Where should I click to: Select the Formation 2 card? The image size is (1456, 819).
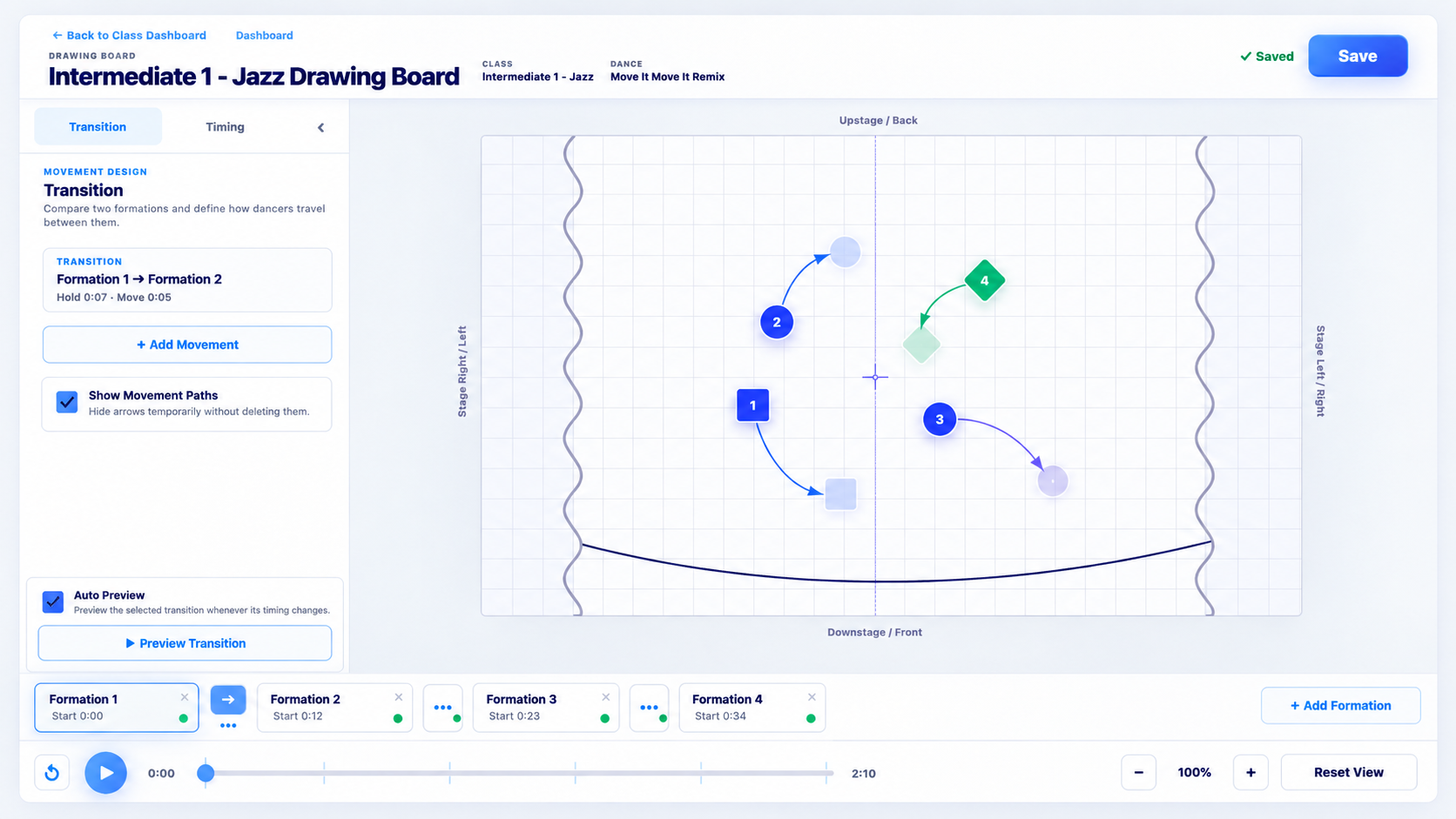point(334,708)
